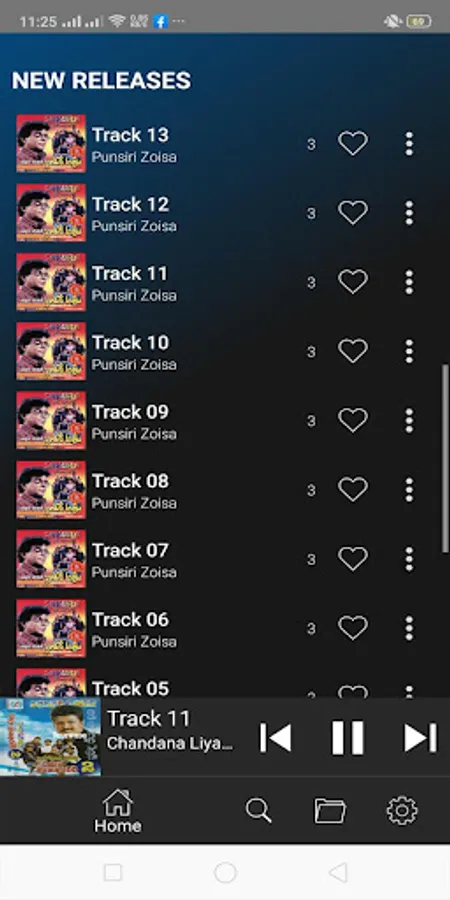Favorite Track 11 in the list
The image size is (450, 900).
point(352,282)
